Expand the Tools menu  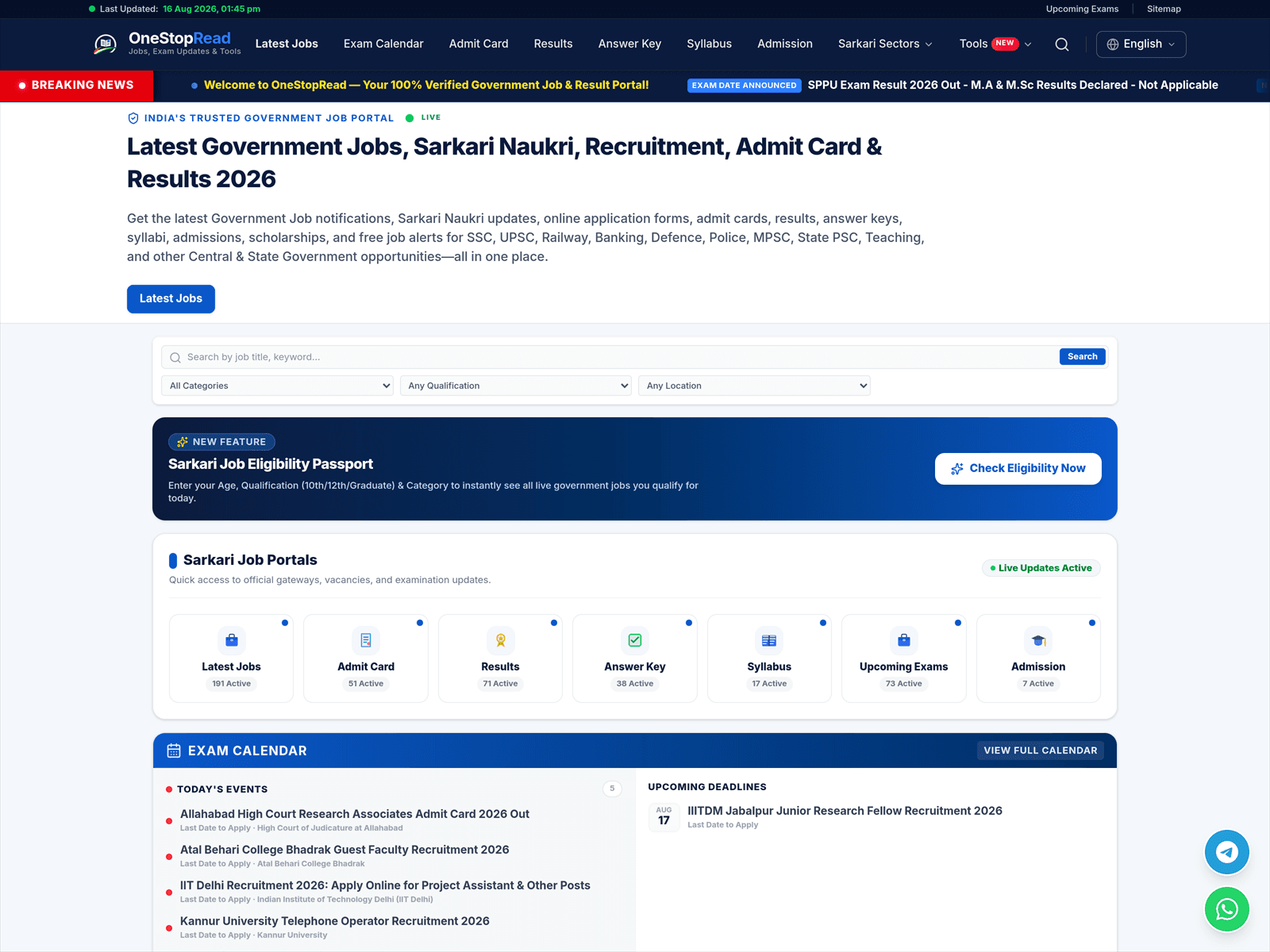995,44
